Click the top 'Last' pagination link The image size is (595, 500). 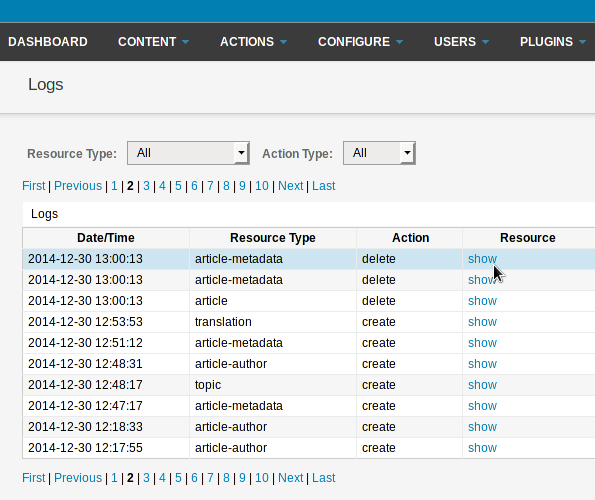(324, 186)
